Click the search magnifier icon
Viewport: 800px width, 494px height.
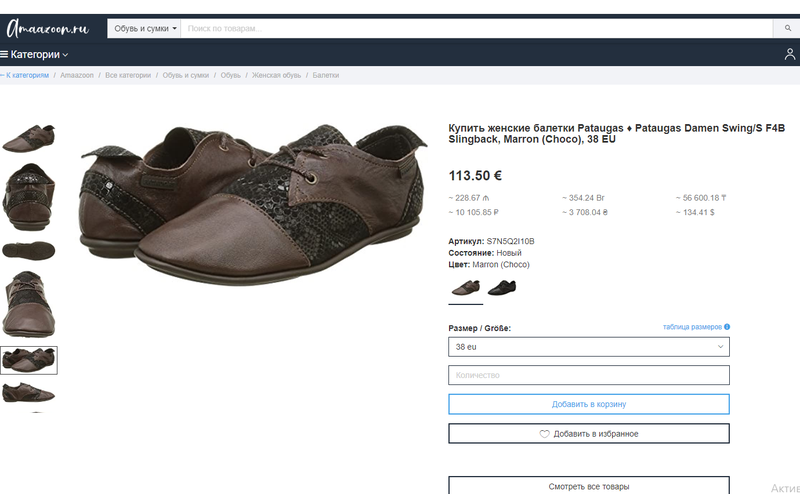(788, 28)
